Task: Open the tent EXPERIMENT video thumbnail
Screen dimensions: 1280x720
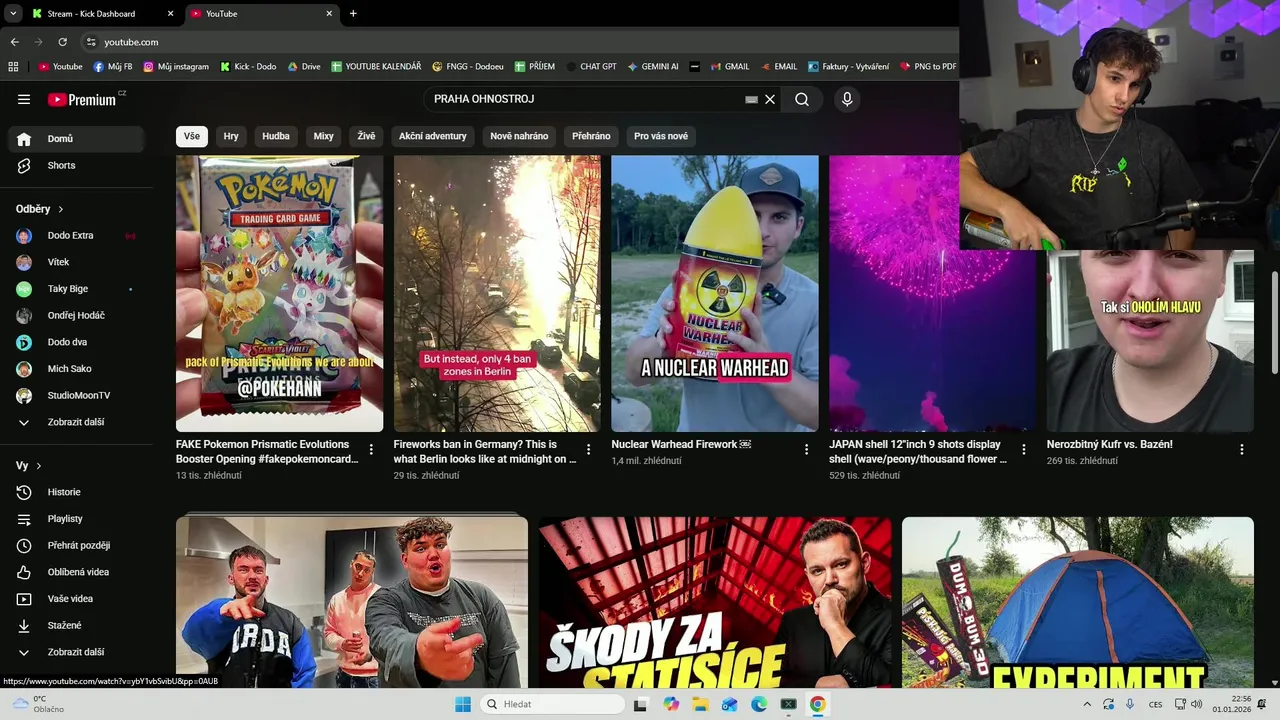Action: pyautogui.click(x=1078, y=602)
